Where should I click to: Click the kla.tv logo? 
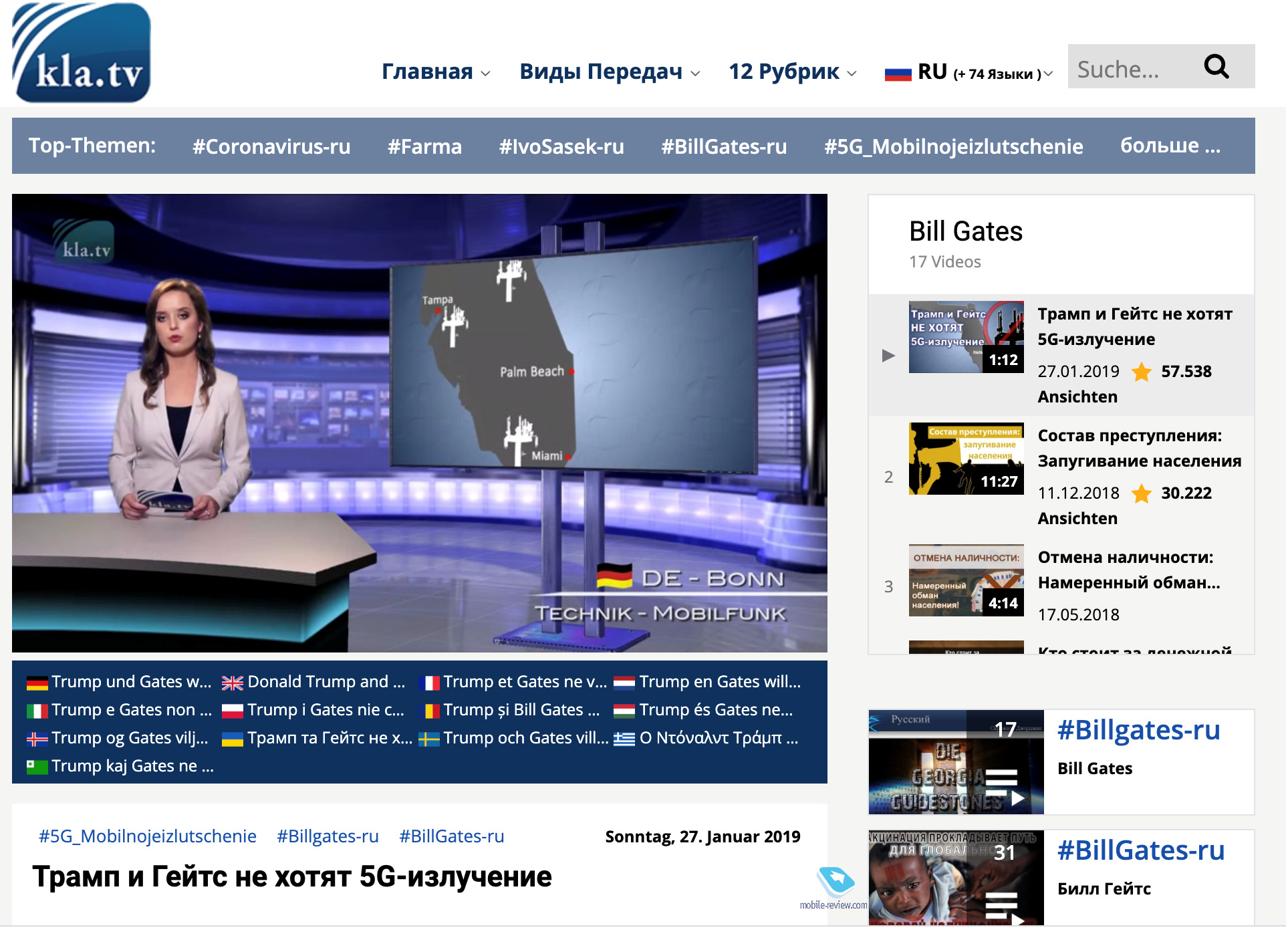pos(82,53)
